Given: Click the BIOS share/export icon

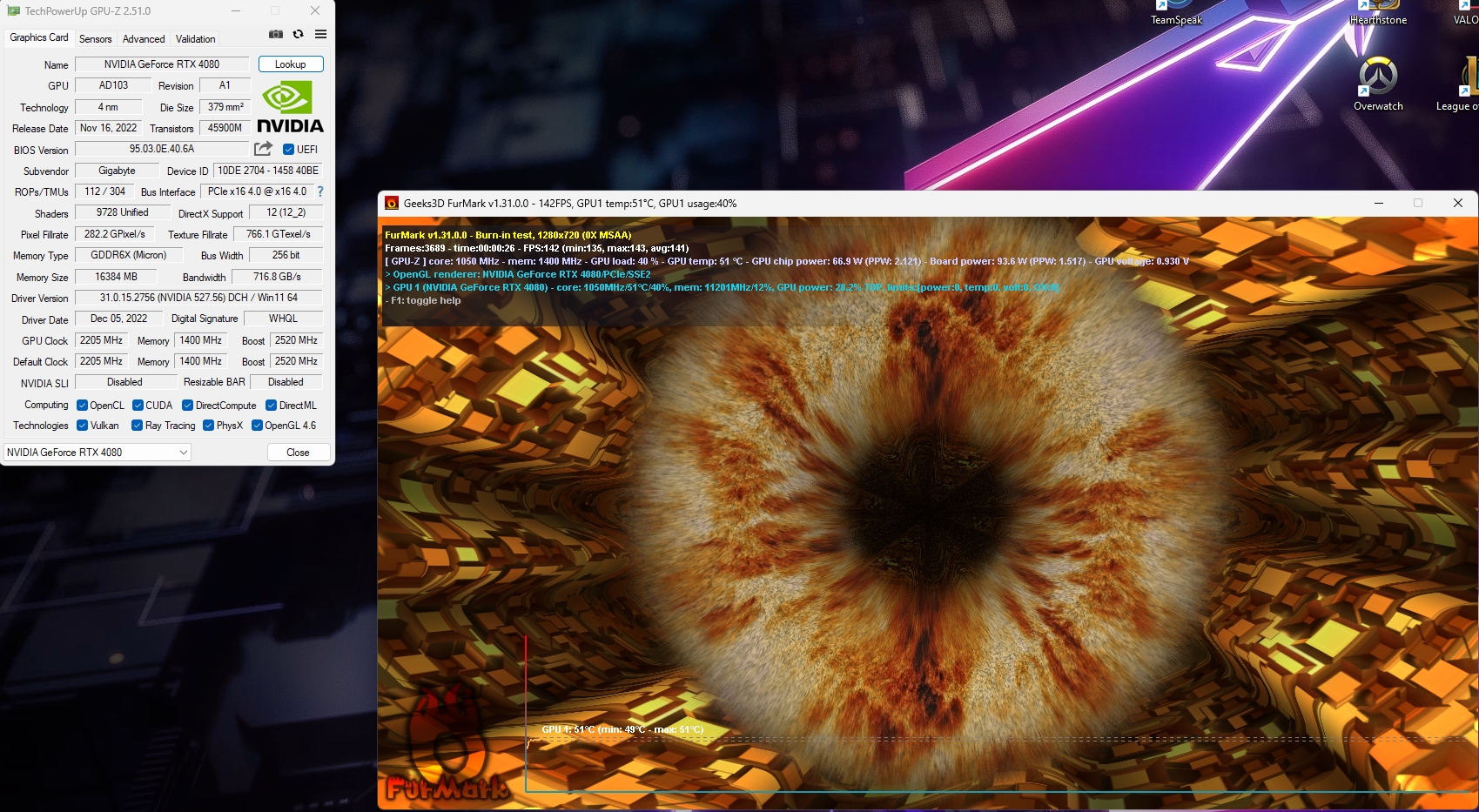Looking at the screenshot, I should tap(263, 149).
